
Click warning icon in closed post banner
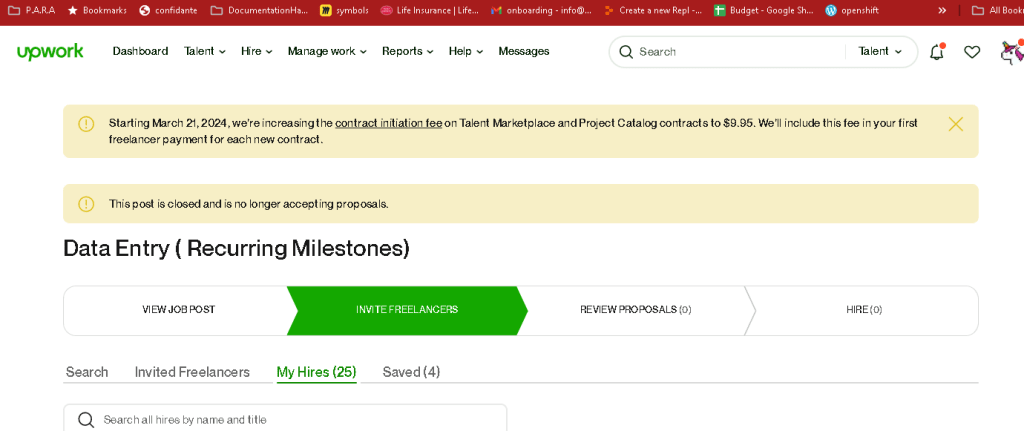click(x=86, y=204)
